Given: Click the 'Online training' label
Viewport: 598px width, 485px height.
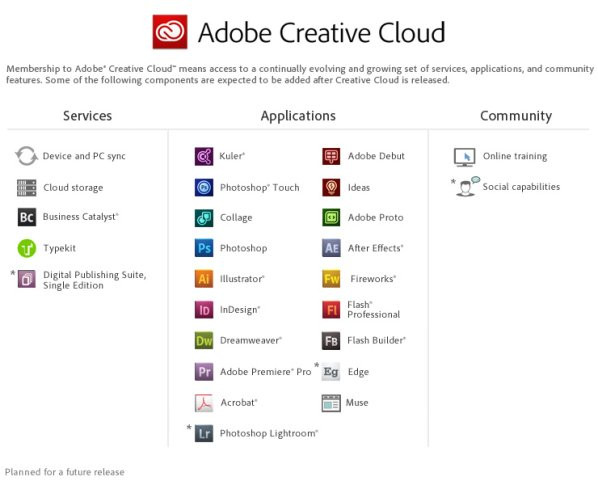Looking at the screenshot, I should coord(515,156).
